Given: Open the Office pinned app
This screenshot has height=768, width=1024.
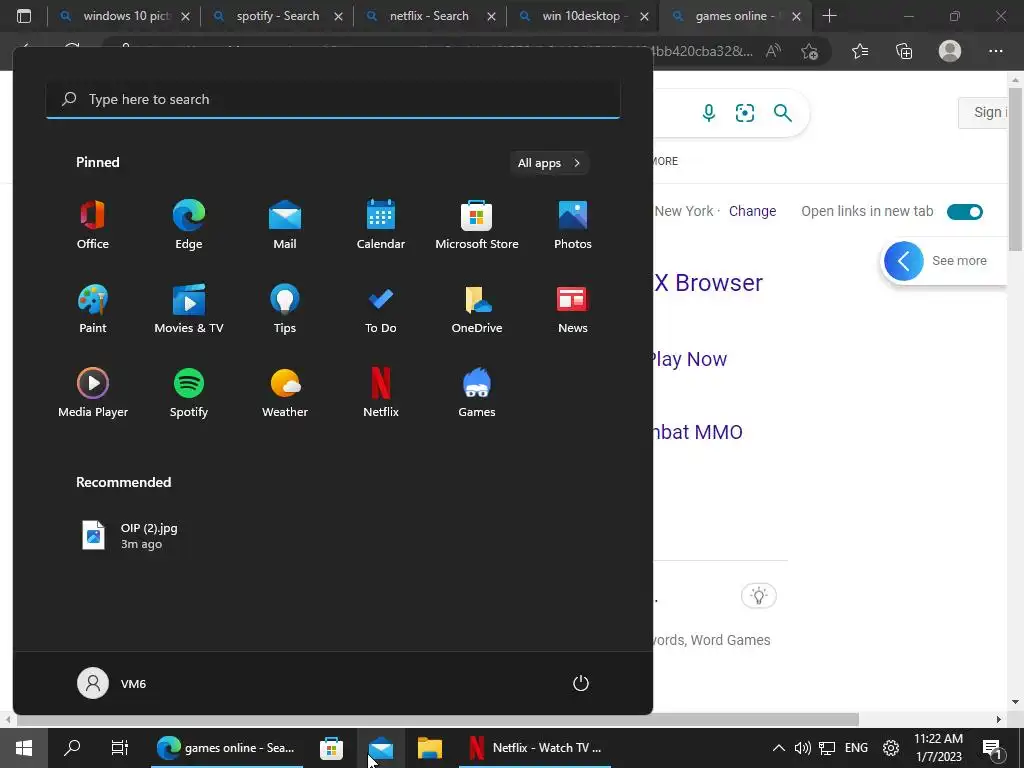Looking at the screenshot, I should point(93,225).
